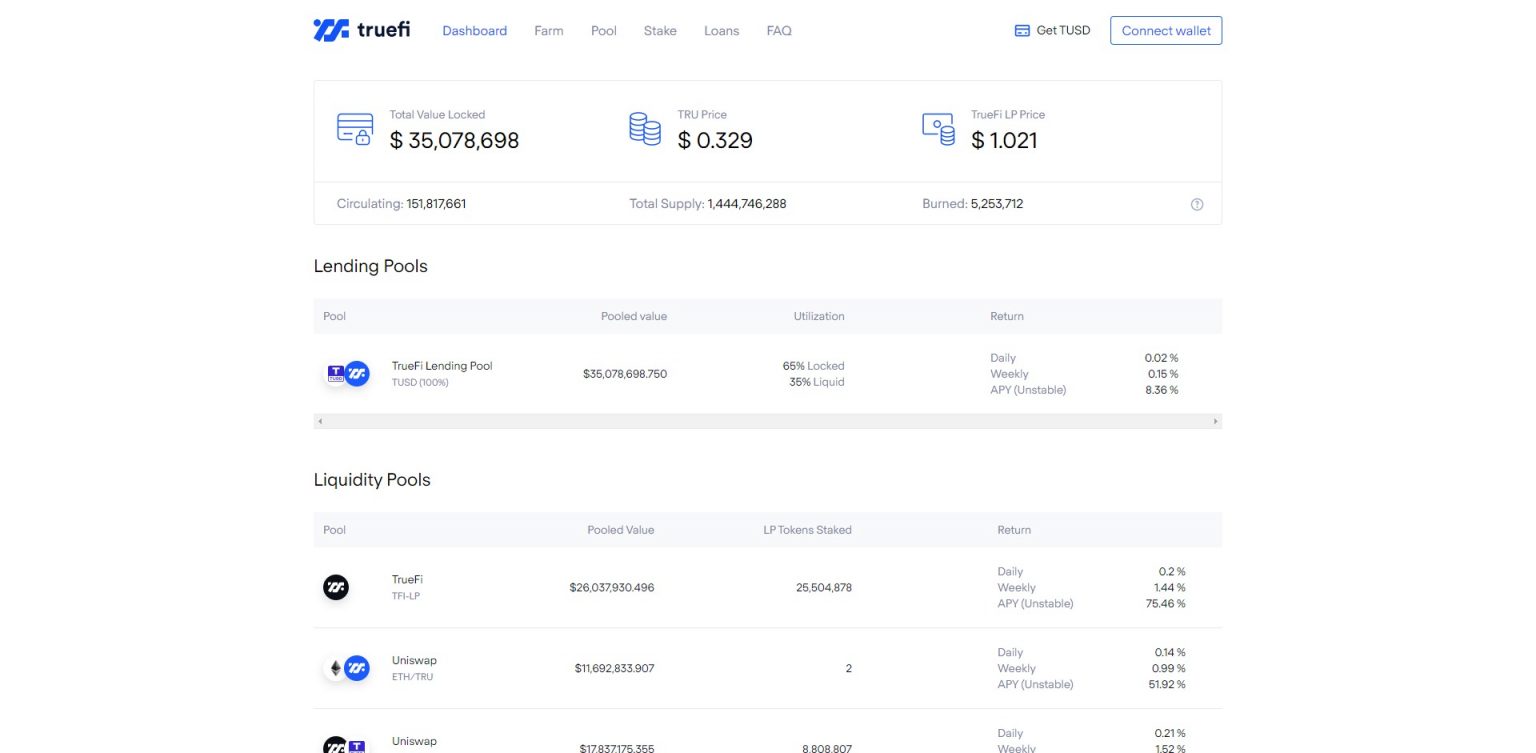Click the Get TUSD card icon
This screenshot has height=753, width=1536.
tap(1022, 31)
